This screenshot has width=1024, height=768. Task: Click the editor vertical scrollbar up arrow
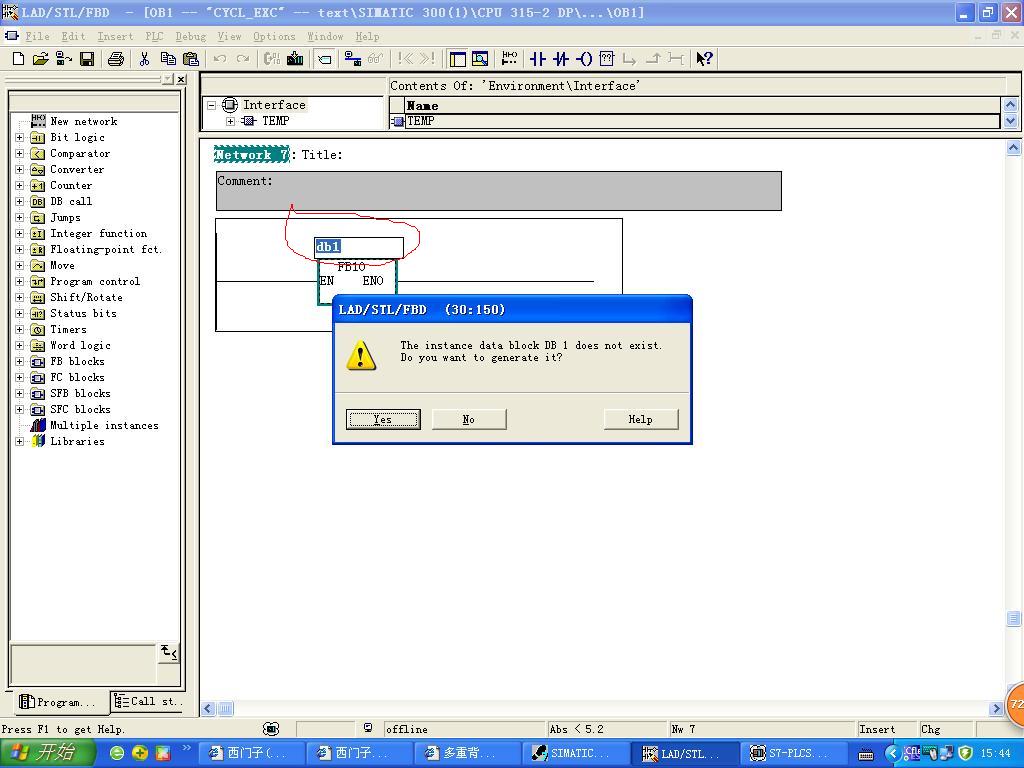(x=1013, y=148)
